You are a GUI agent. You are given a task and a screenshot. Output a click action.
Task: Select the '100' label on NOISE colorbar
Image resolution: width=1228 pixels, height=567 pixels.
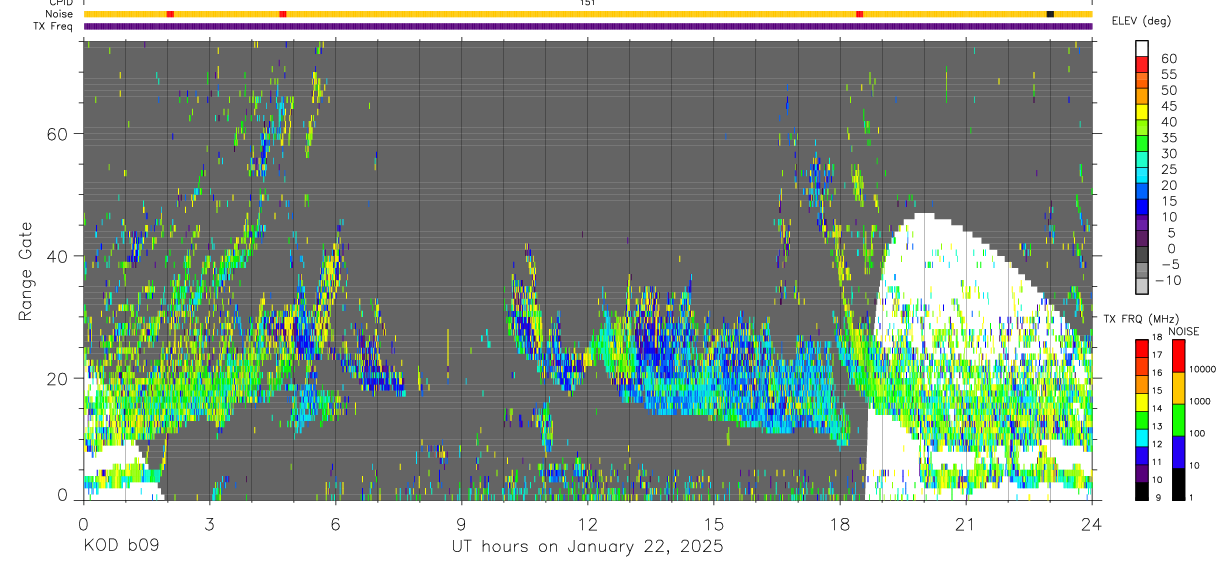[1198, 433]
